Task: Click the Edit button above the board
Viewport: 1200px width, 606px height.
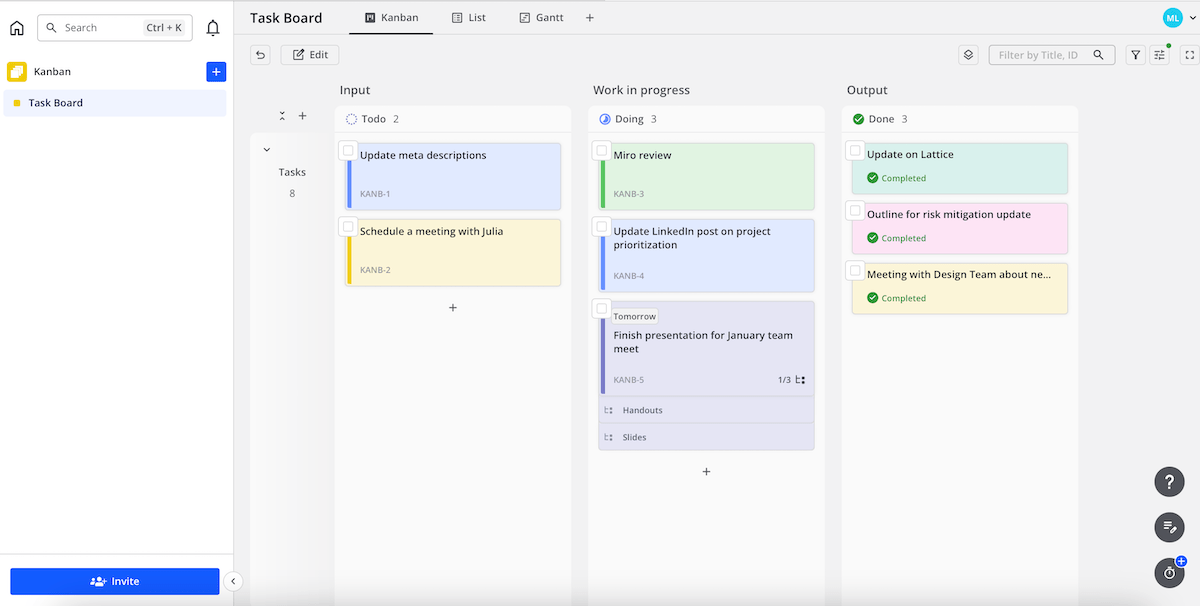Action: 309,54
